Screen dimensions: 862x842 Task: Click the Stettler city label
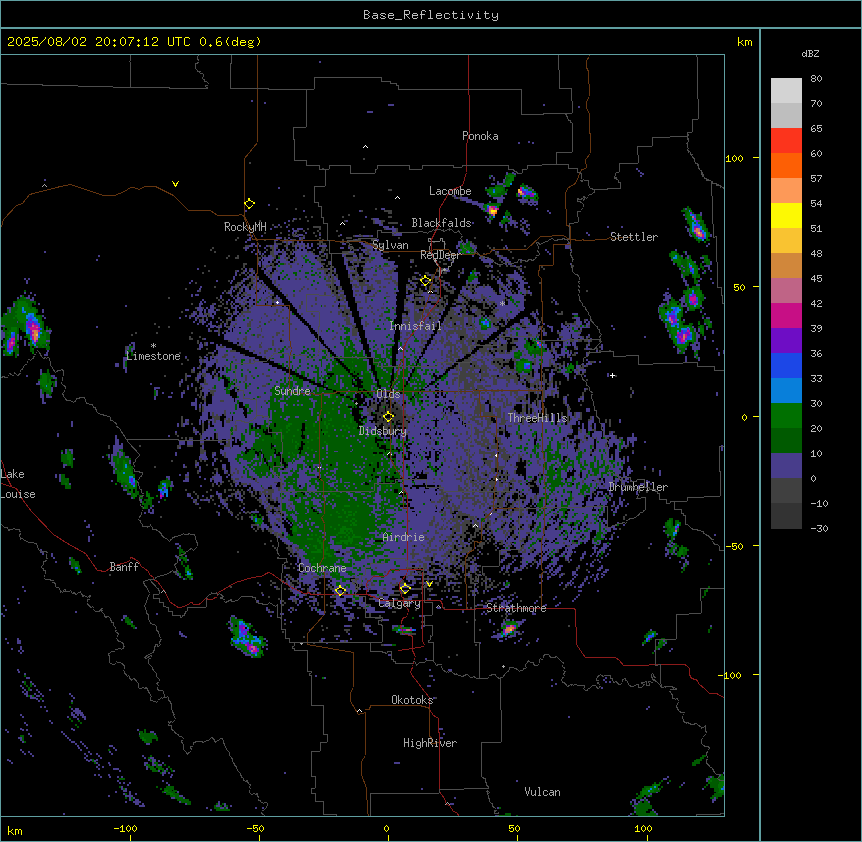634,237
